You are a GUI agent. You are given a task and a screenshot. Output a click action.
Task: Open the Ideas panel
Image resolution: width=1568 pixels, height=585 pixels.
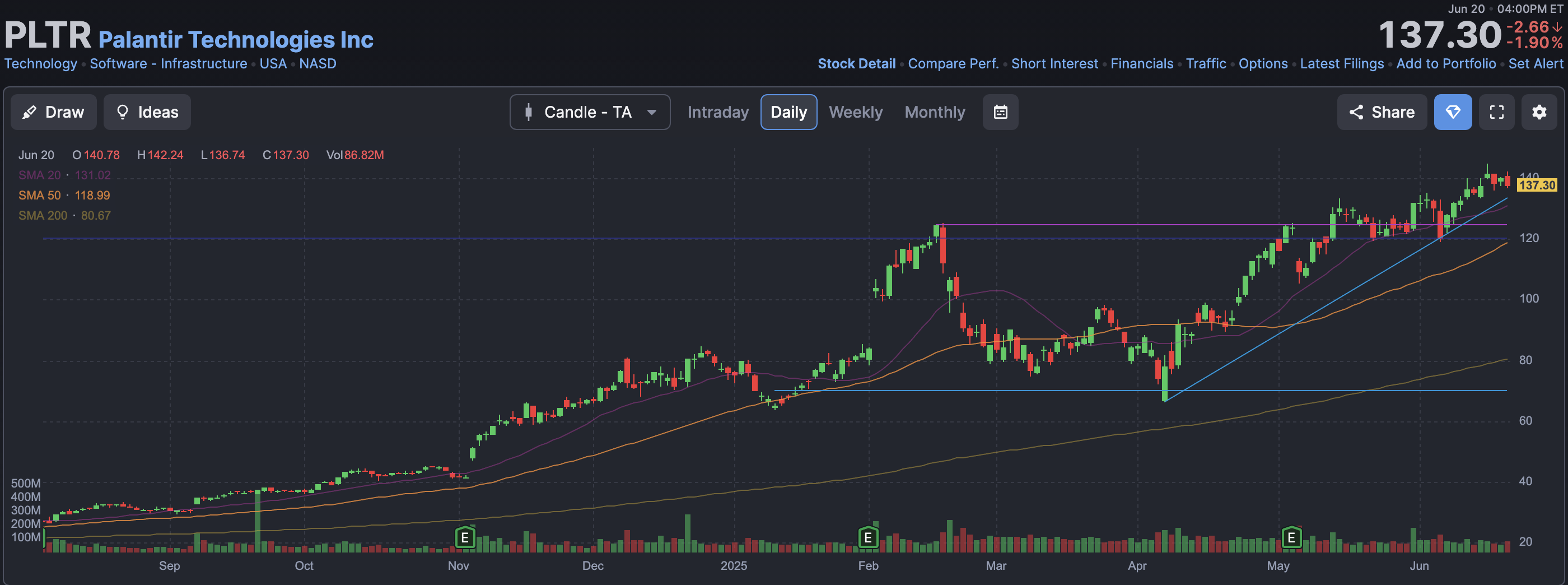(x=147, y=112)
